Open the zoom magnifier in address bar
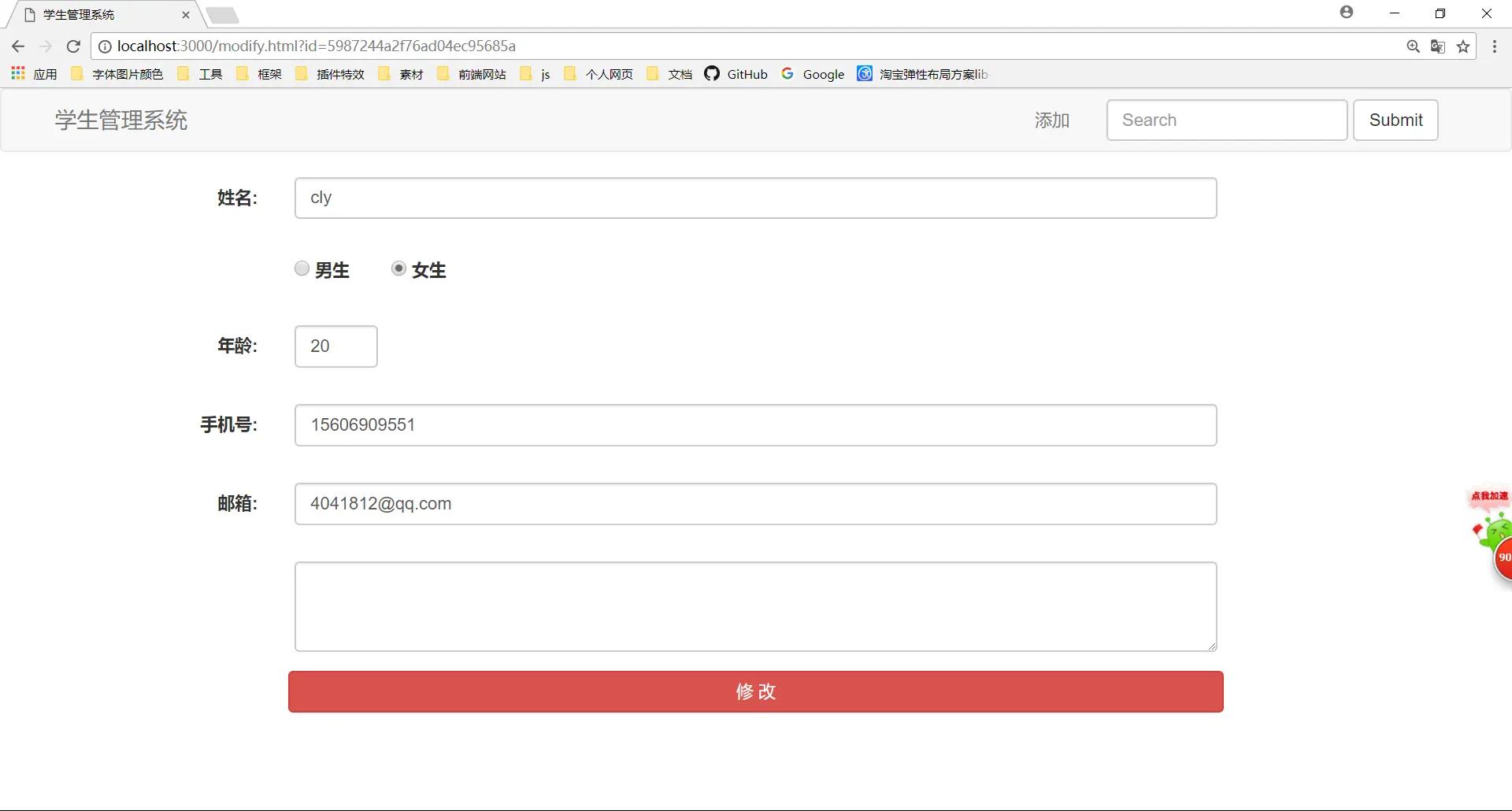Screen dimensions: 1512x811 (x=1414, y=46)
